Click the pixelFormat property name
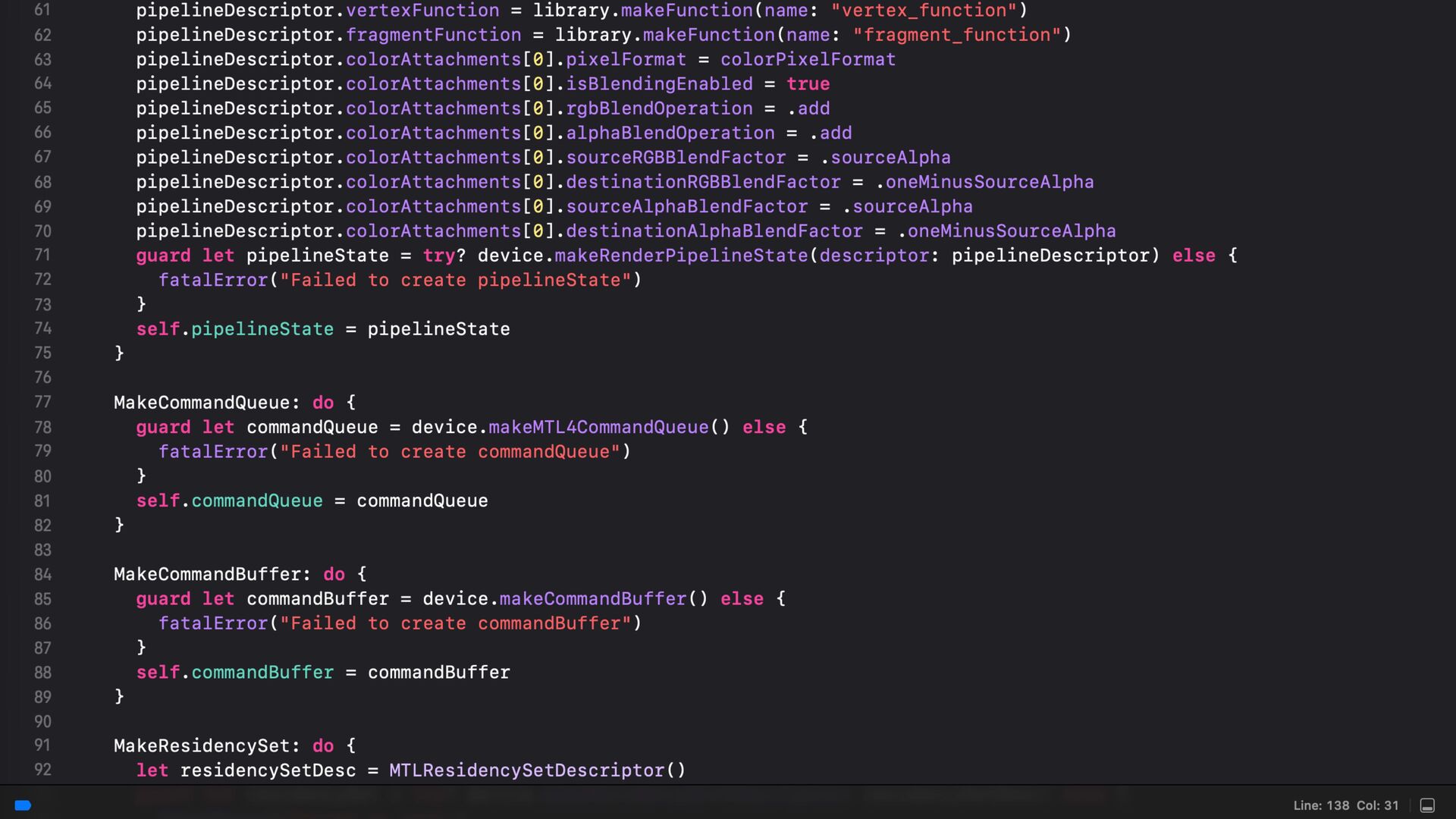The width and height of the screenshot is (1456, 819). point(626,59)
